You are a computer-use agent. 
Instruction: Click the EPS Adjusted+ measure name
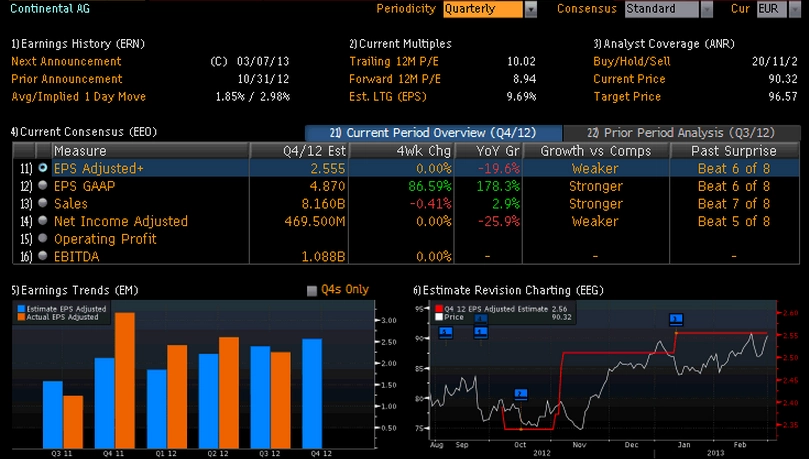99,168
